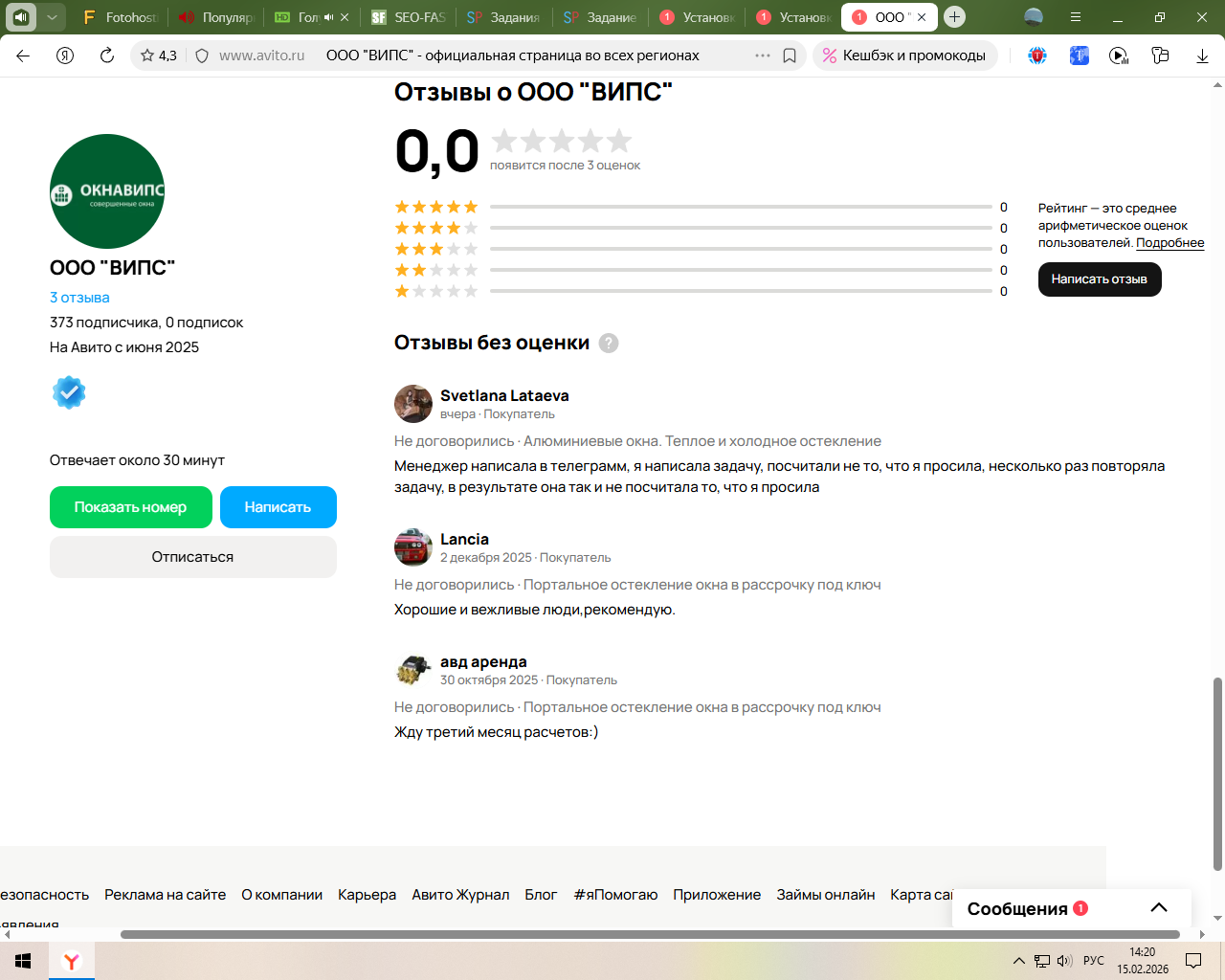Image resolution: width=1225 pixels, height=980 pixels.
Task: Click the Кешбэк и промокоды button
Action: coord(905,56)
